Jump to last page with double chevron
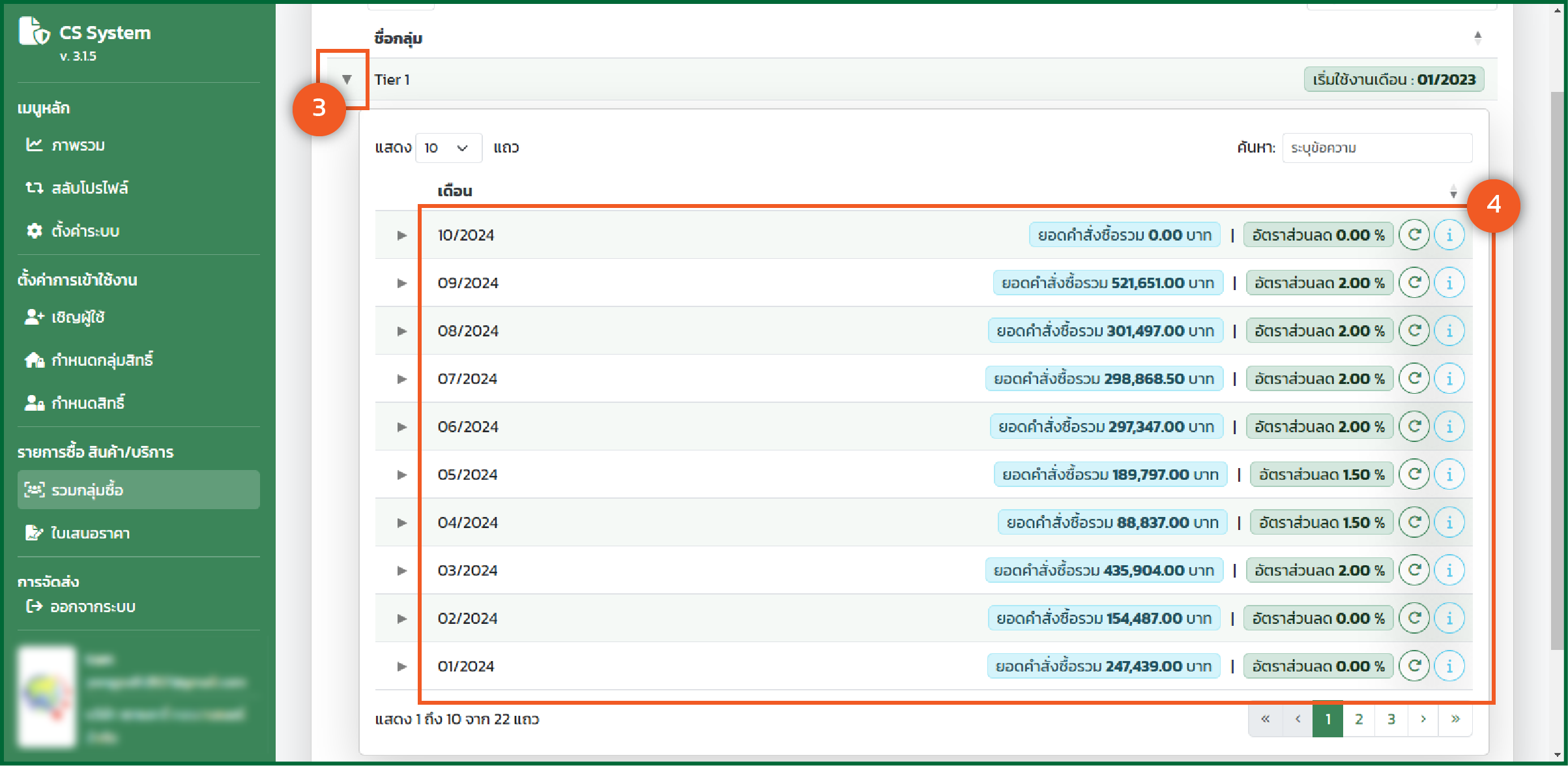 point(1455,719)
